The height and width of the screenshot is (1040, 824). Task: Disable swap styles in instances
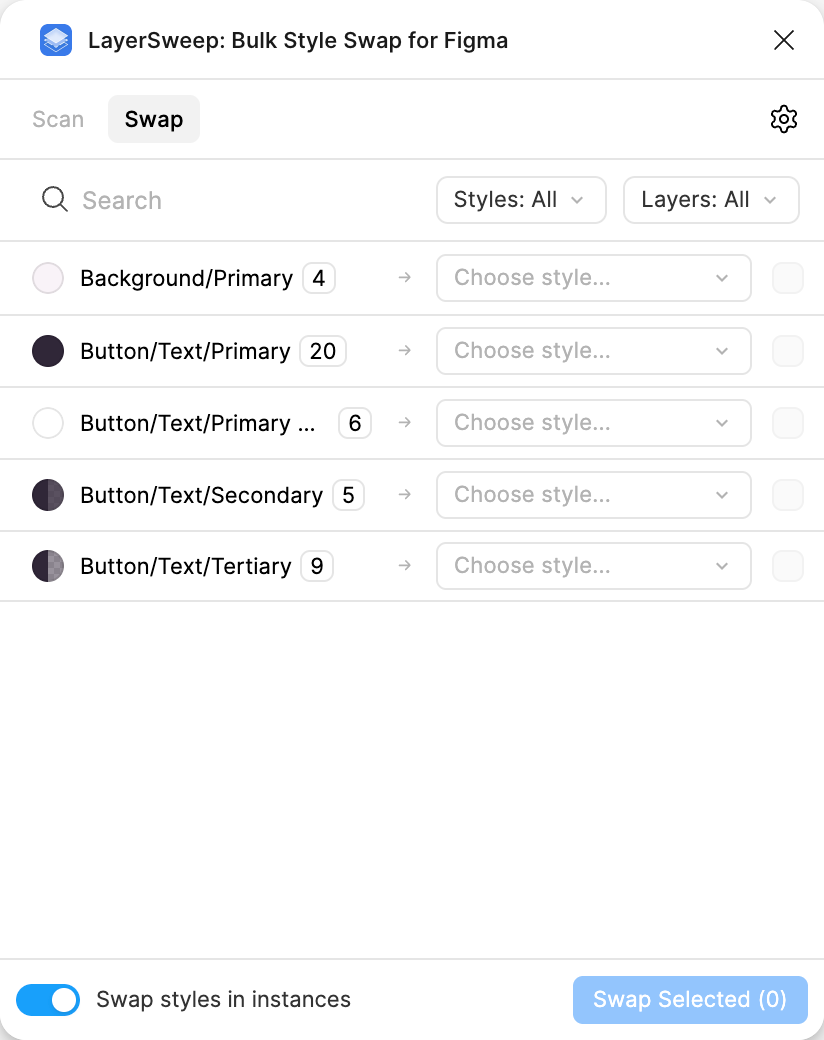click(47, 1000)
